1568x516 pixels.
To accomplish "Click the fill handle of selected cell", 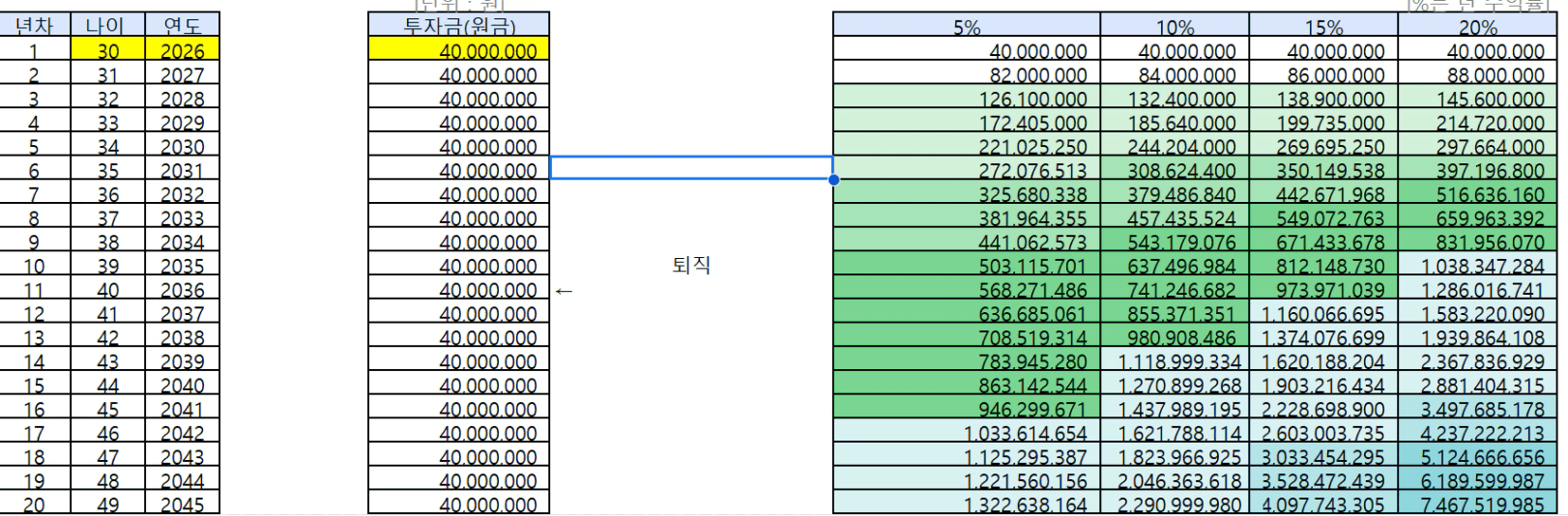I will pos(833,180).
